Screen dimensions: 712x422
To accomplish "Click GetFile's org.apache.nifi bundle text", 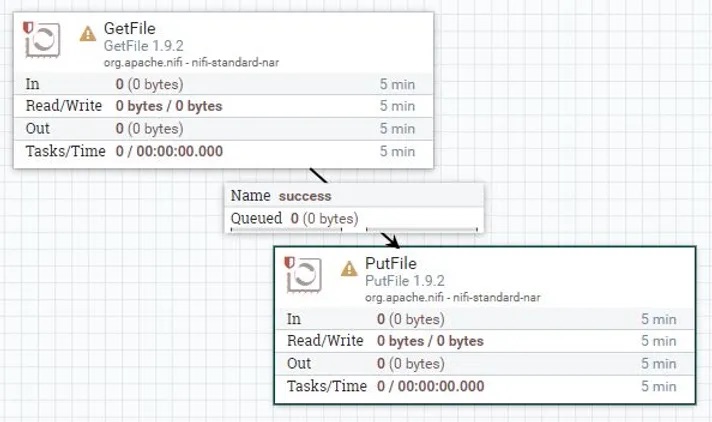I will click(x=191, y=63).
